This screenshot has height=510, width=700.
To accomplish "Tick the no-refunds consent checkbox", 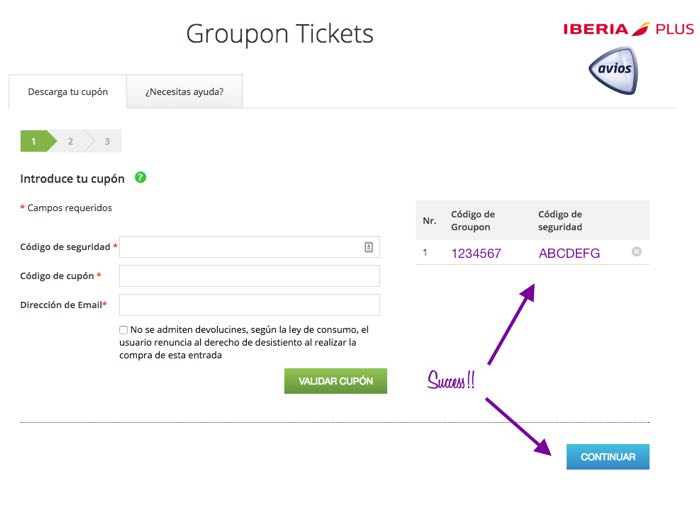I will (x=124, y=330).
